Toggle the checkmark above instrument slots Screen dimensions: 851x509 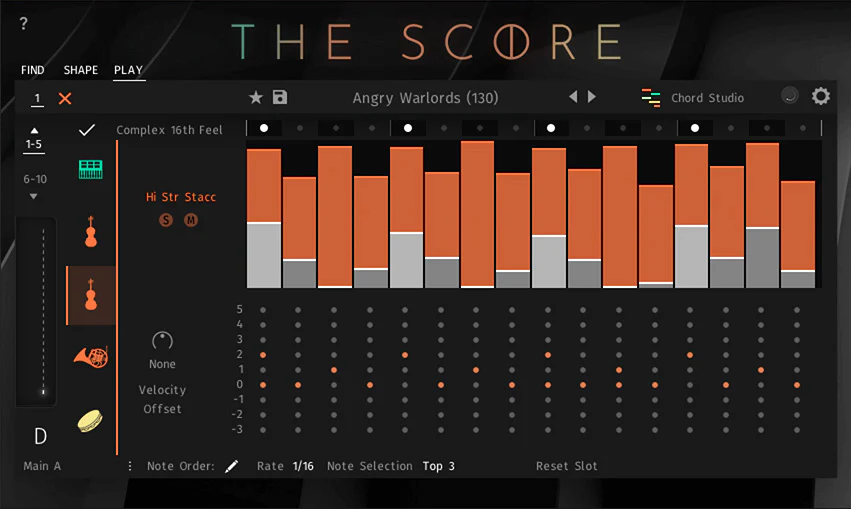tap(87, 130)
